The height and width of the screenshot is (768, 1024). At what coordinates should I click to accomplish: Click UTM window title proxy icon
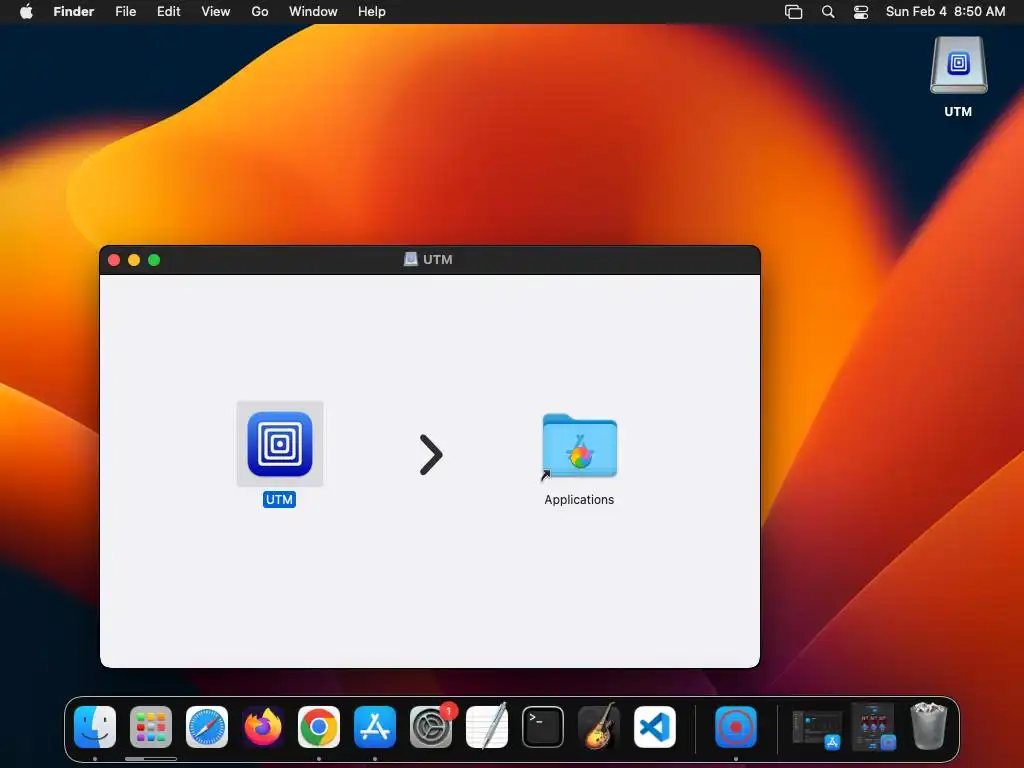tap(411, 259)
